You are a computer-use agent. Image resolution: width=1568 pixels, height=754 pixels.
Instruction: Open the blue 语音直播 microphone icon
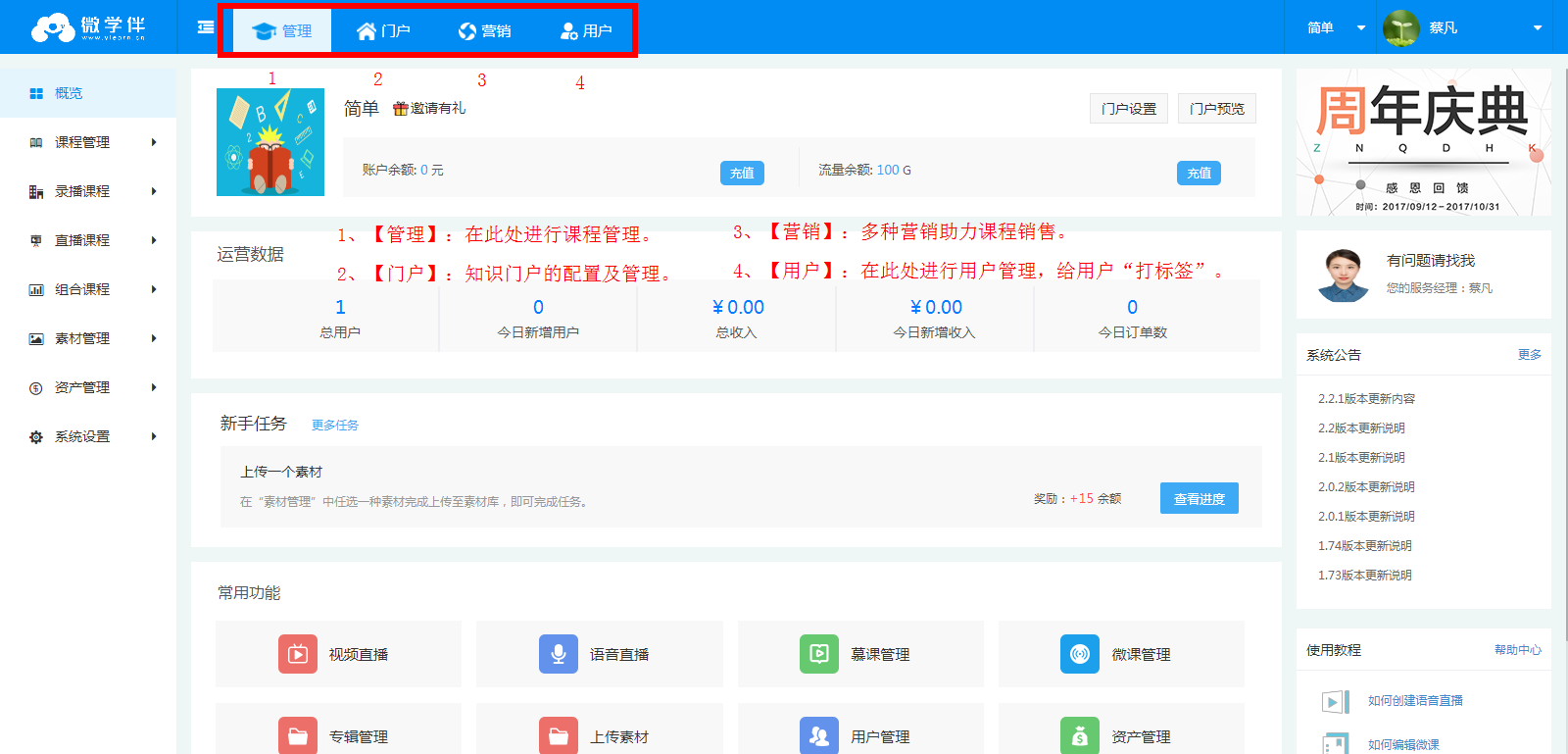559,654
